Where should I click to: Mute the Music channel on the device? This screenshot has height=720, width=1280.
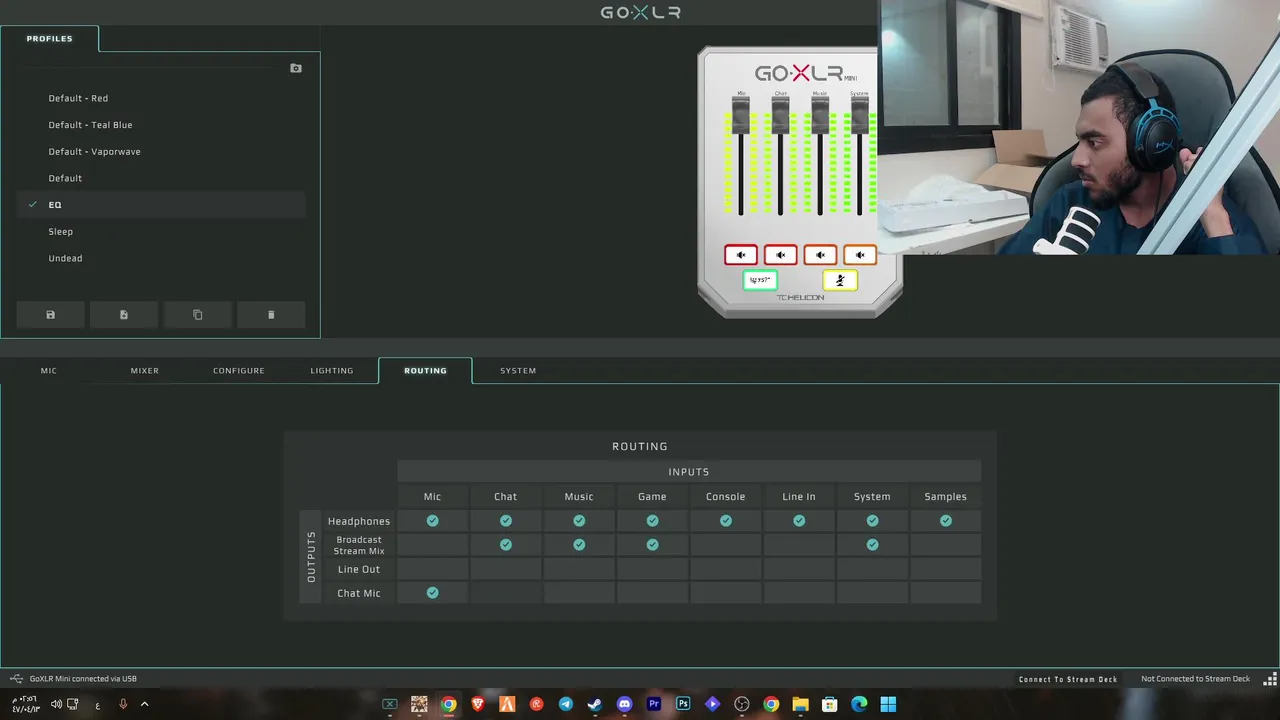click(x=820, y=255)
